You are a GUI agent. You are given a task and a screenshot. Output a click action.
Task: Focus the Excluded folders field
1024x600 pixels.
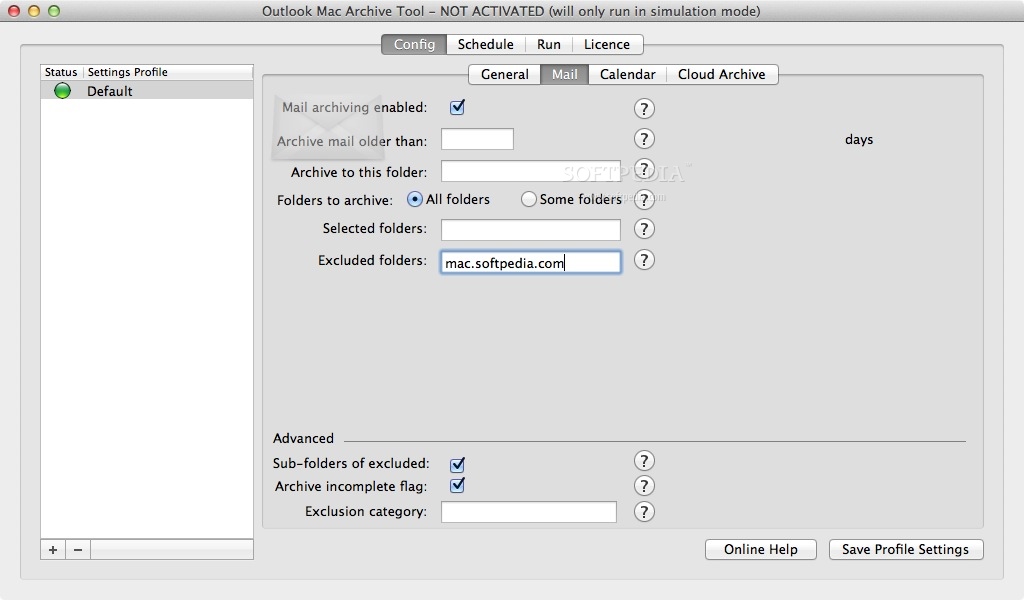click(531, 262)
